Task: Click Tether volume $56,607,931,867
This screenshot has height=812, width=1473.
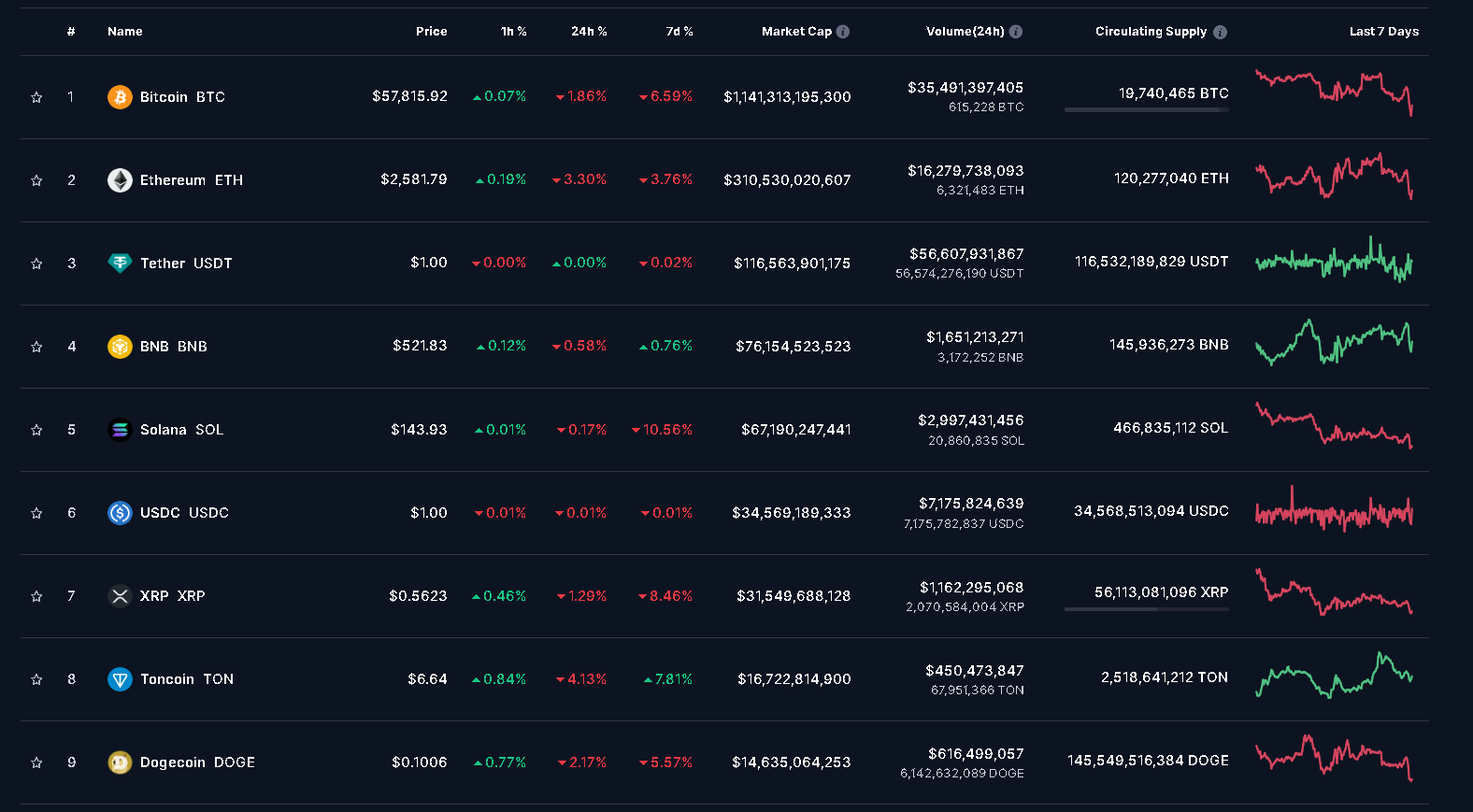Action: coord(966,254)
